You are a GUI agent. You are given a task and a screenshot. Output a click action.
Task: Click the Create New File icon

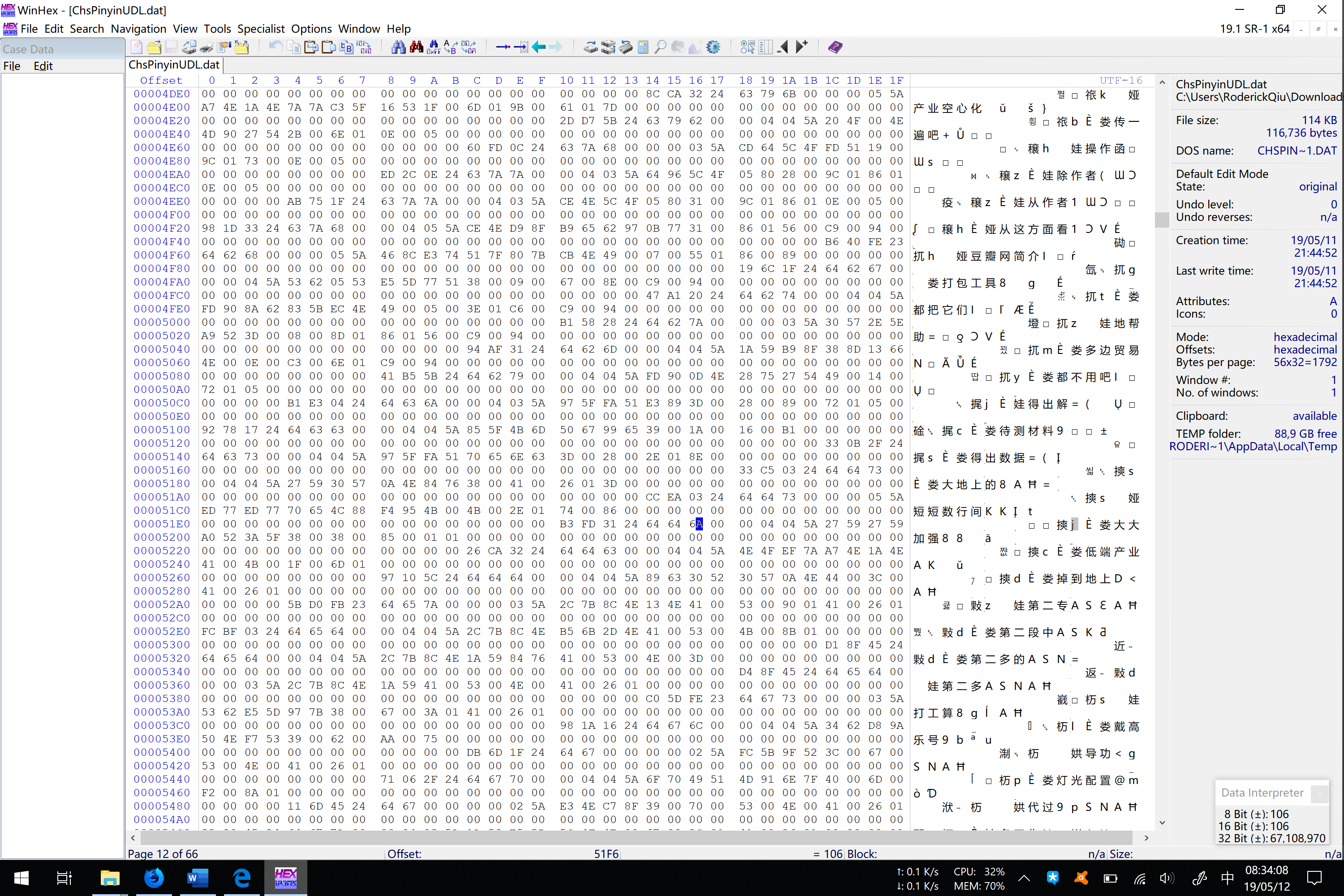(x=137, y=47)
